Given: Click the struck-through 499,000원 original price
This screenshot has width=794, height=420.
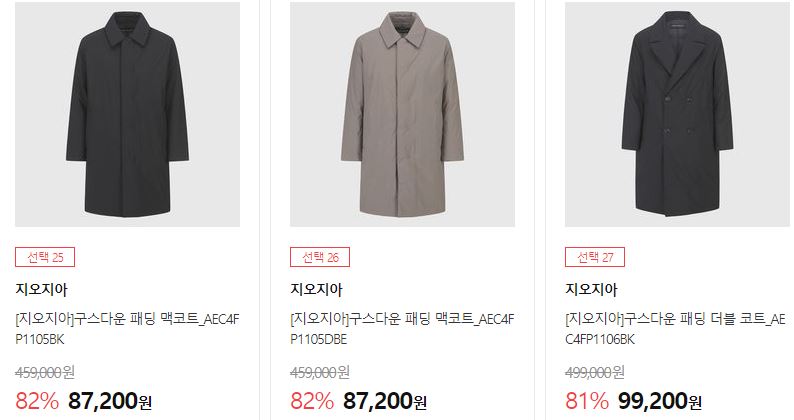Looking at the screenshot, I should click(x=595, y=372).
